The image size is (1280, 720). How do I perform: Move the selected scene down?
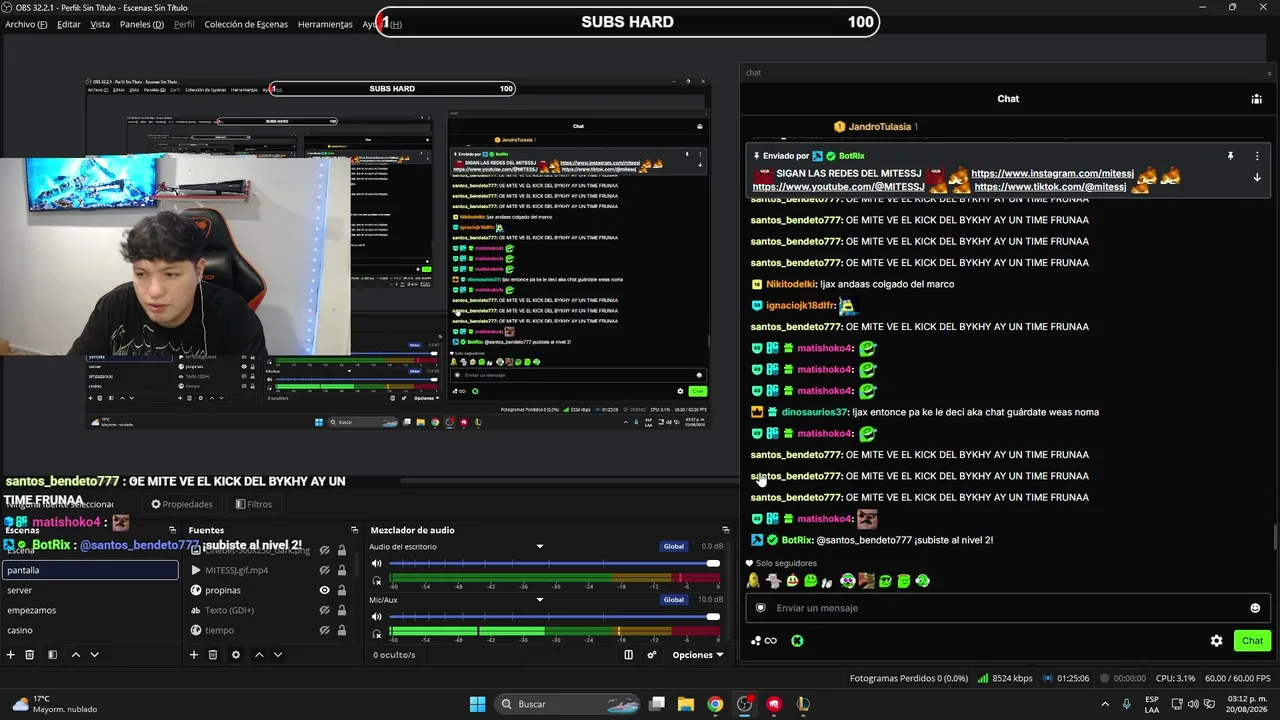[x=94, y=655]
